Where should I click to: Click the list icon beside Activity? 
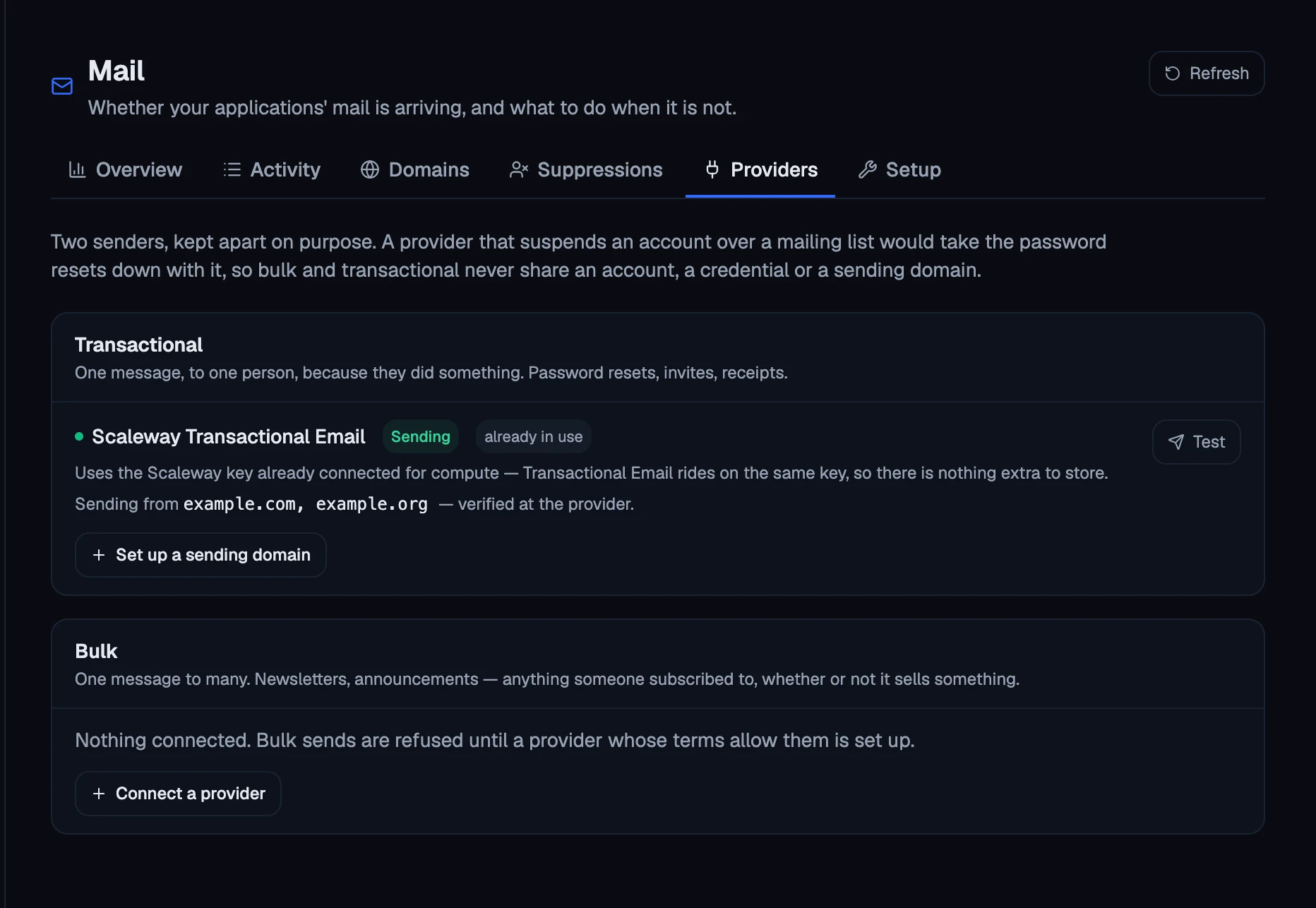232,169
